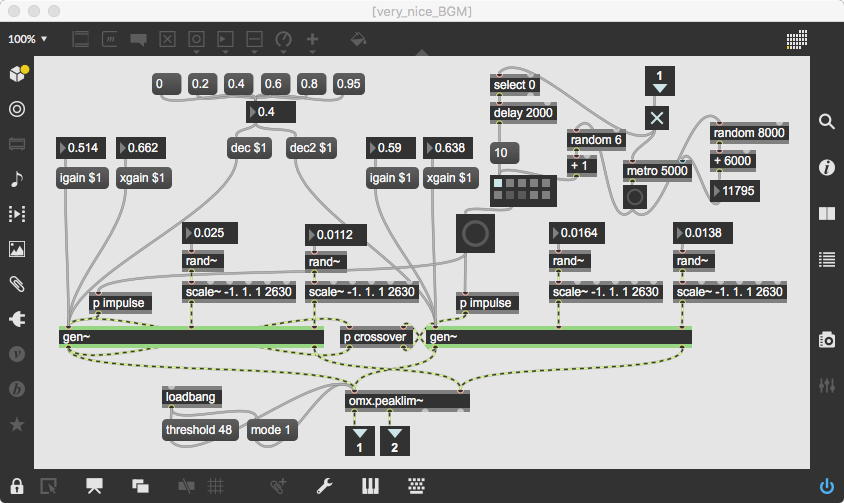The height and width of the screenshot is (503, 844).
Task: Open the reference book sidebar icon
Action: (827, 214)
